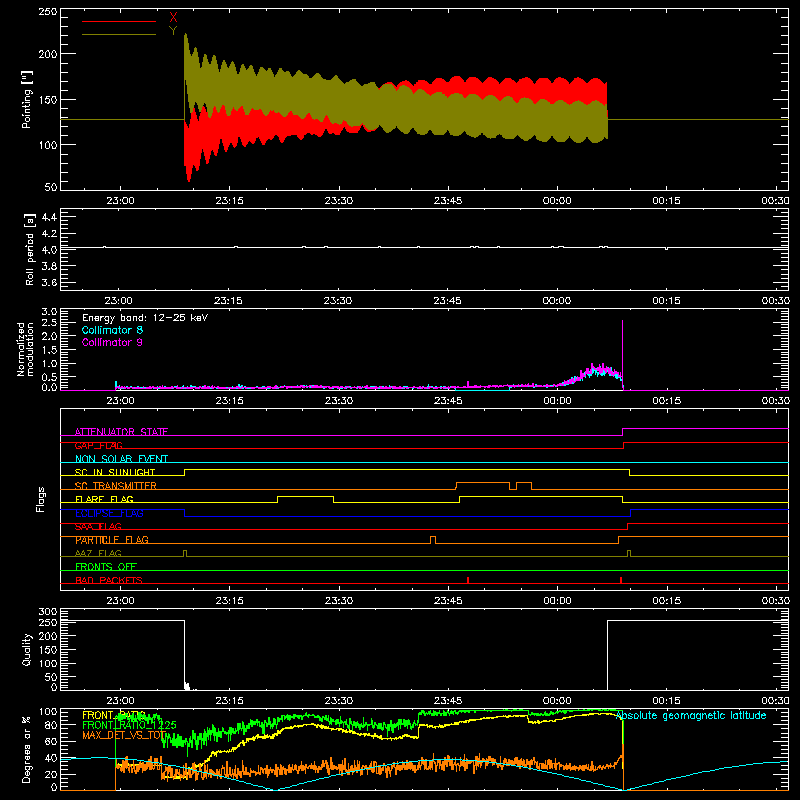800x800 pixels.
Task: Click the 'SAA_FLAG' label
Action: [x=98, y=527]
